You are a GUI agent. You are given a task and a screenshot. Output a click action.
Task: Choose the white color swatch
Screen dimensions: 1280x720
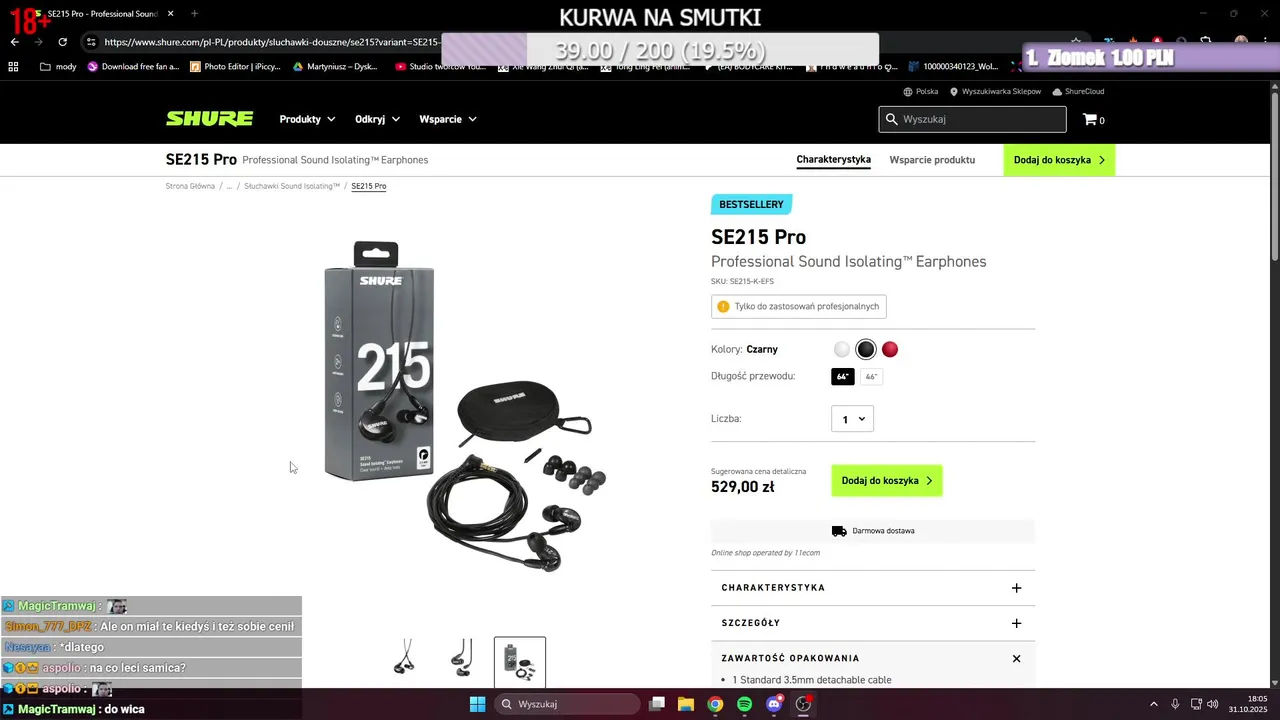pyautogui.click(x=842, y=349)
